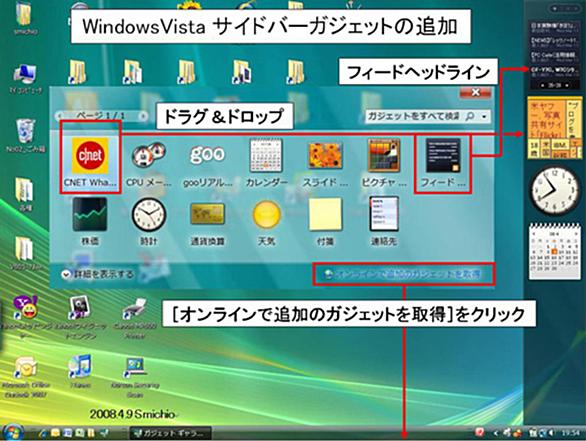Select the Computer desktop icon
586x441 pixels.
tap(25, 79)
